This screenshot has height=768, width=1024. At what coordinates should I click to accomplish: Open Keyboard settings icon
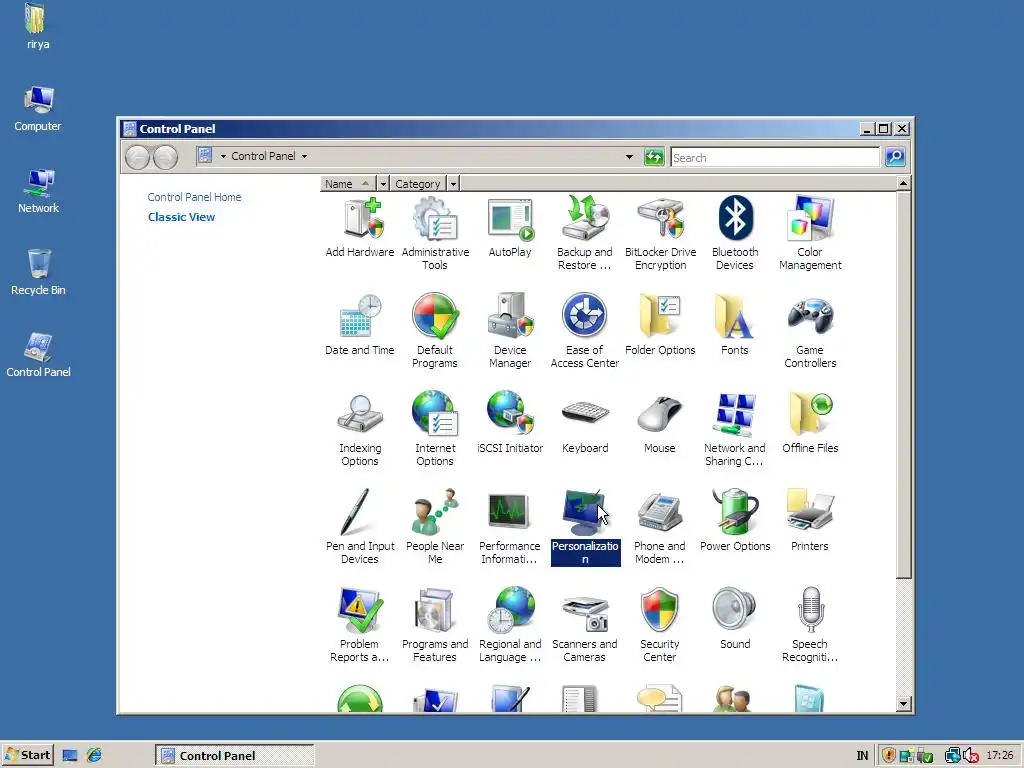(584, 424)
